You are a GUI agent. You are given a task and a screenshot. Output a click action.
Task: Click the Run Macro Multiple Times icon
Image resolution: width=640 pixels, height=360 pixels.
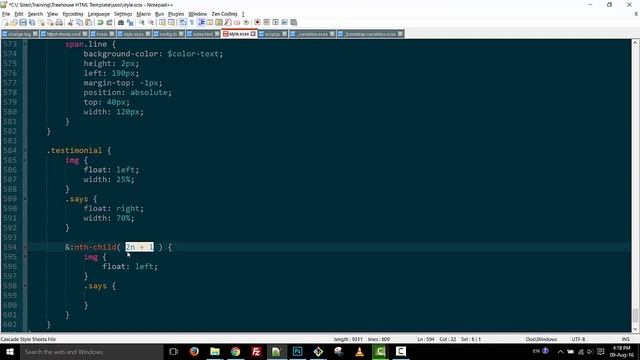pyautogui.click(x=284, y=22)
